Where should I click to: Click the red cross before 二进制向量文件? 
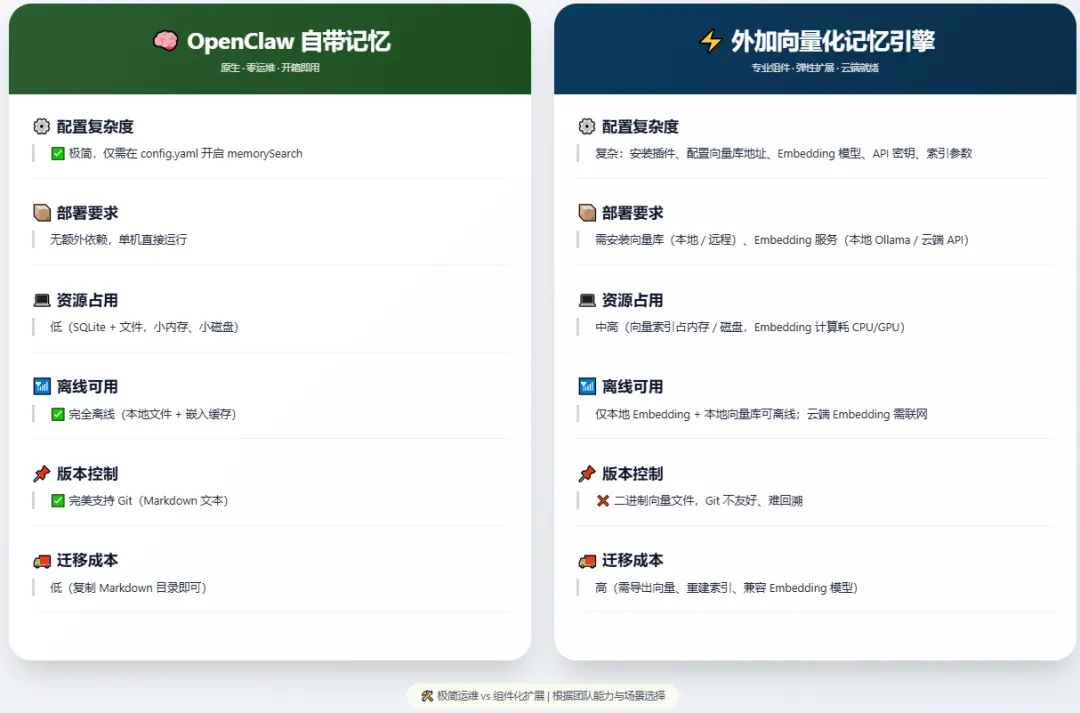tap(603, 501)
